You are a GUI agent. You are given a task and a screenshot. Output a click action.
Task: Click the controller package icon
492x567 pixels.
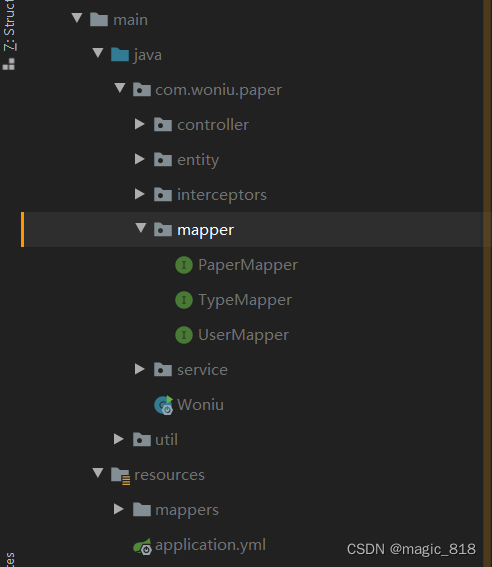(163, 124)
